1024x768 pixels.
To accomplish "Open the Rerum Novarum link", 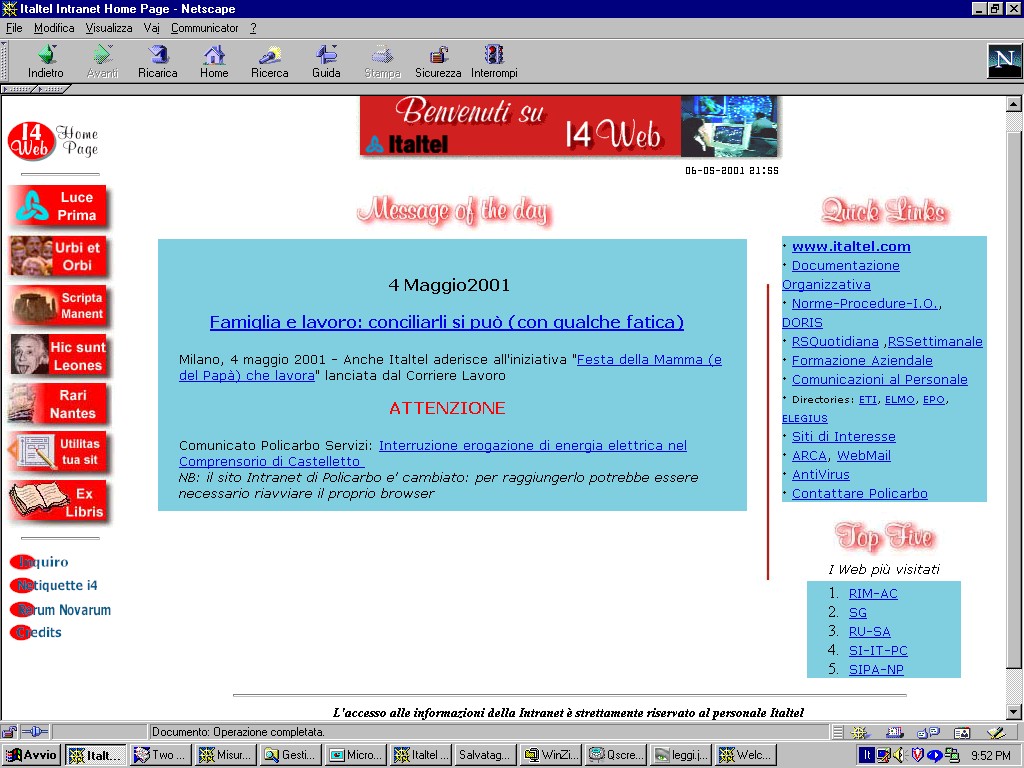I will click(61, 610).
